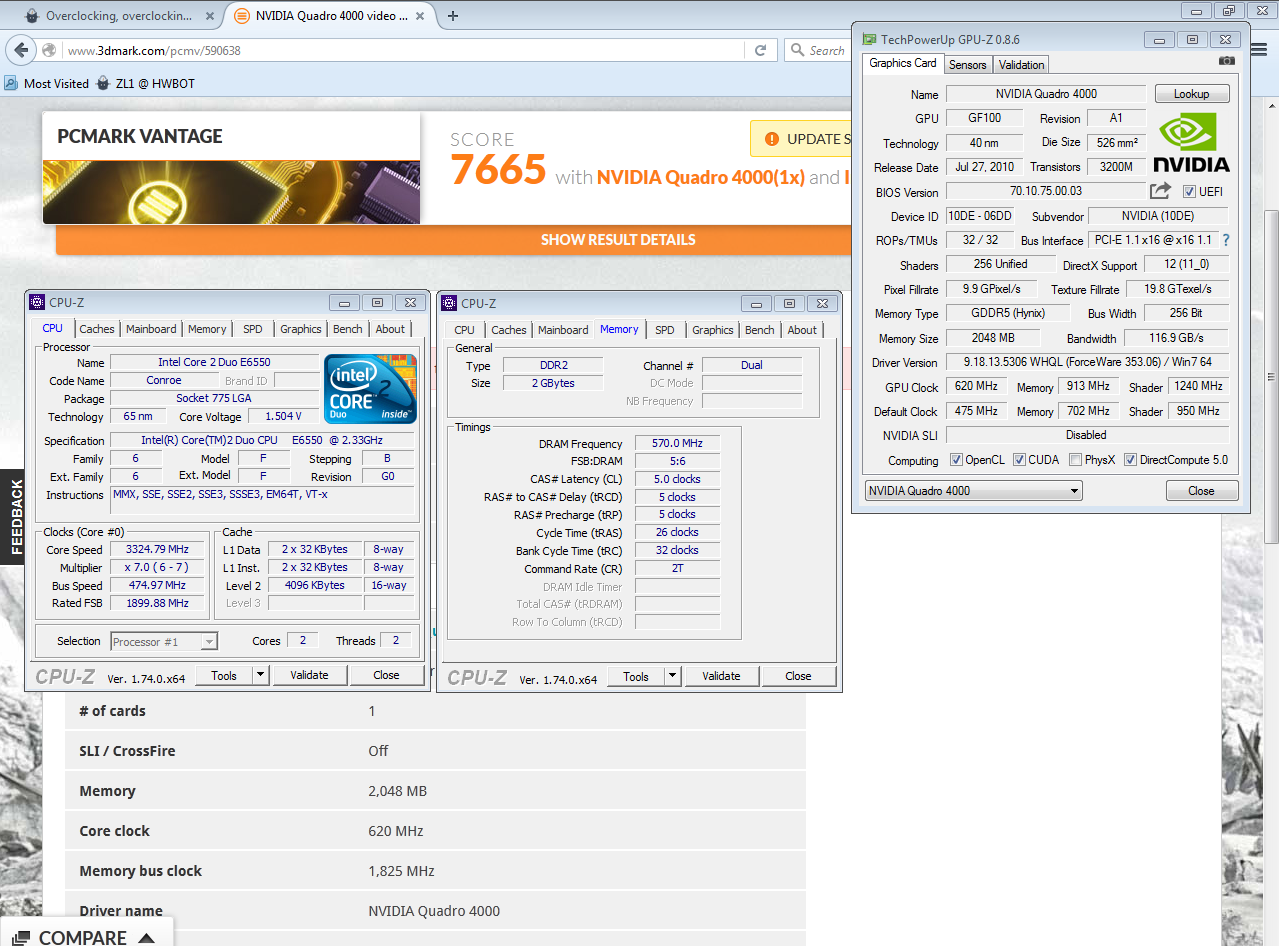
Task: Click Validate in left CPU-Z window
Action: 309,675
